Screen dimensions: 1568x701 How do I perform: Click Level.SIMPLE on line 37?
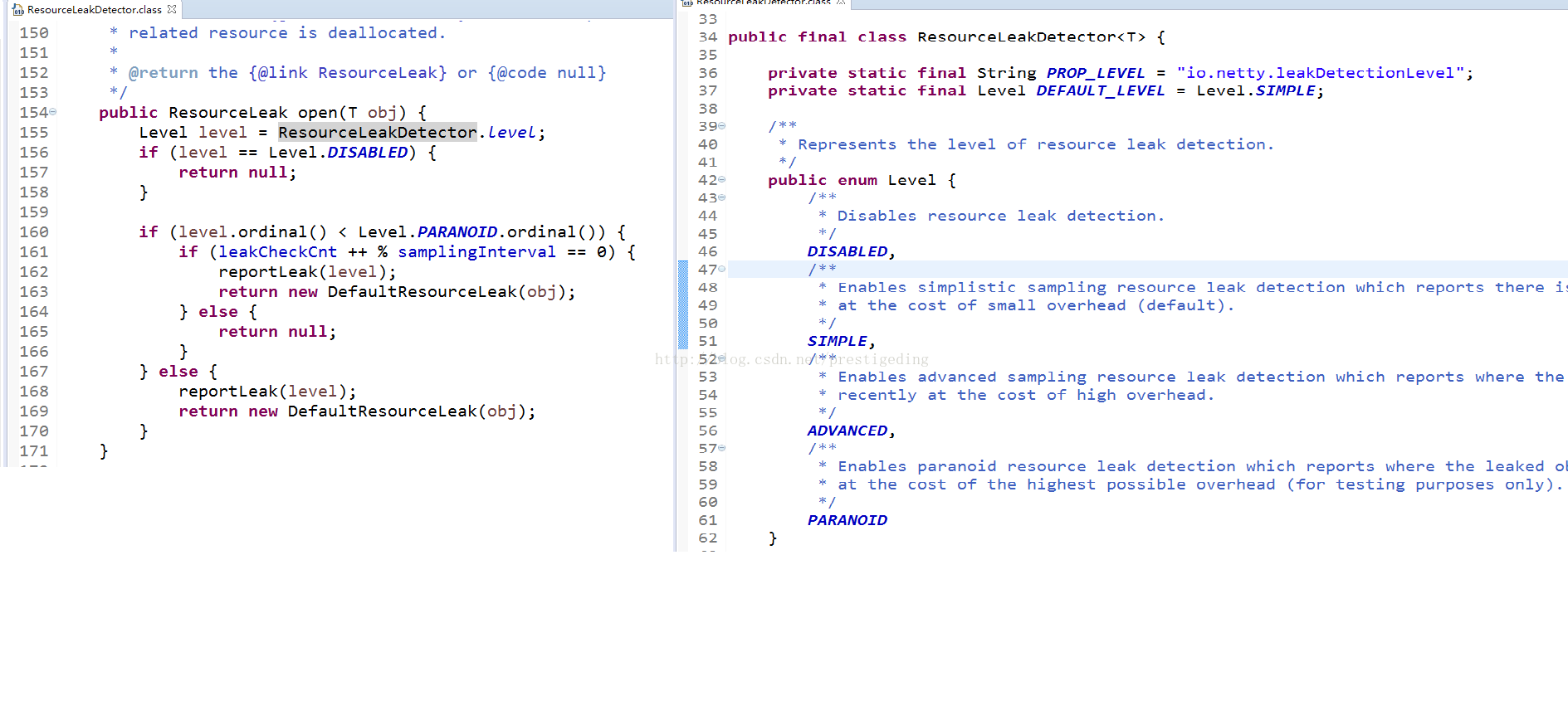[1256, 90]
